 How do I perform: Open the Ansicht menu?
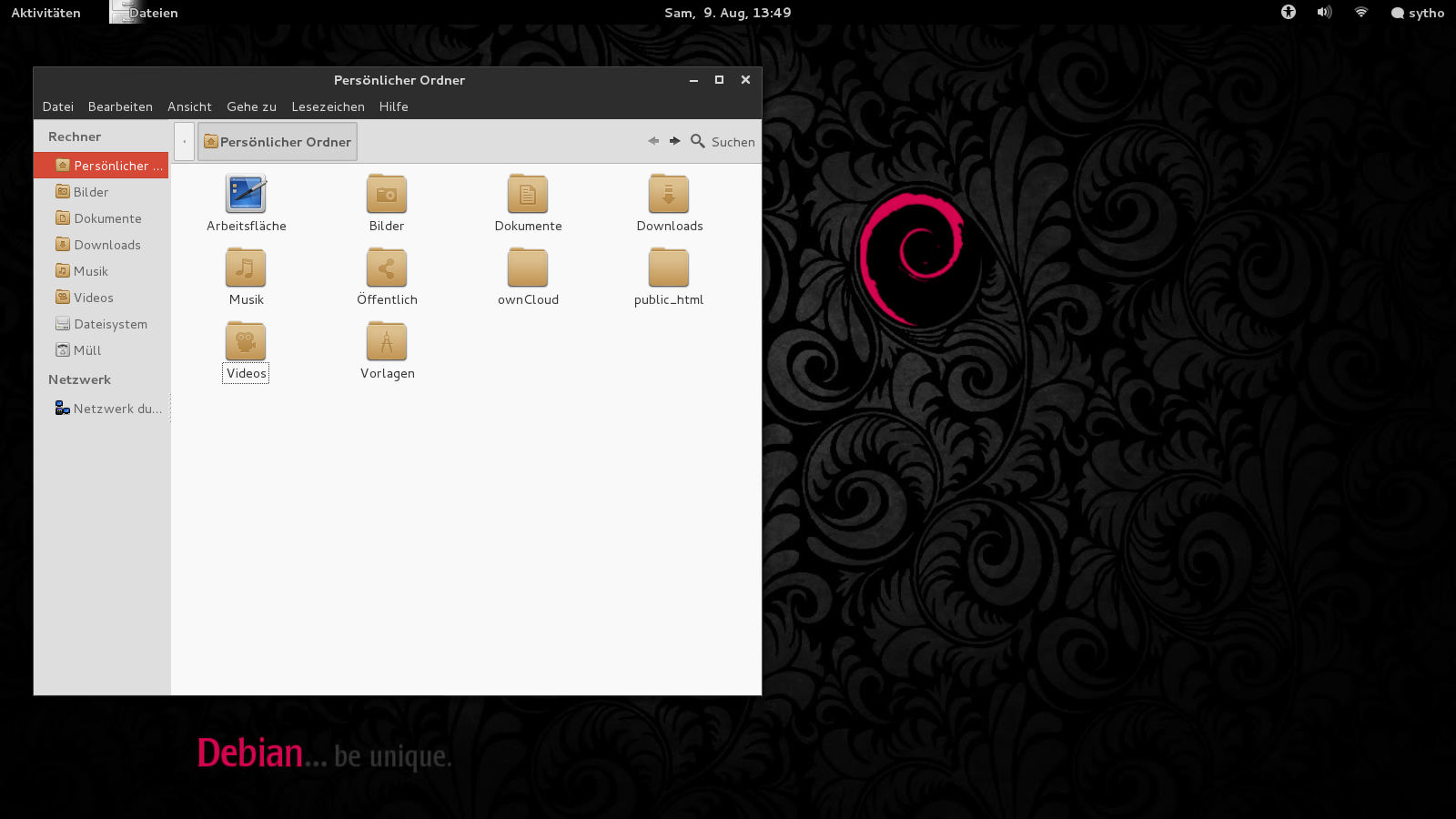click(189, 106)
